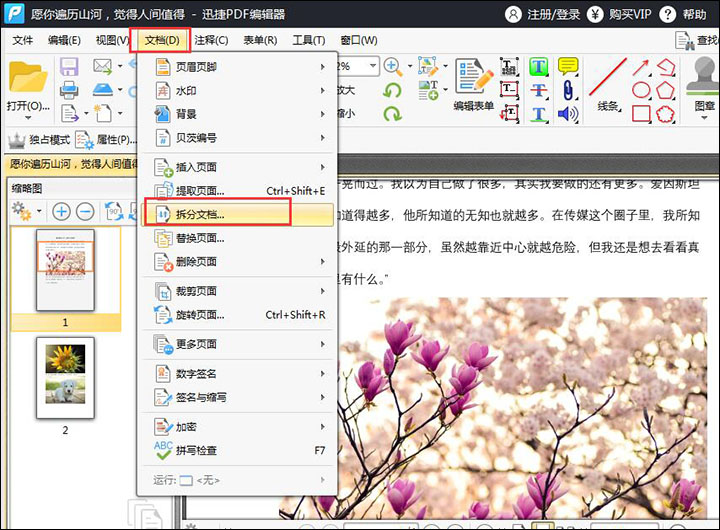Expand the 水印 submenu
720x530 pixels.
point(238,90)
